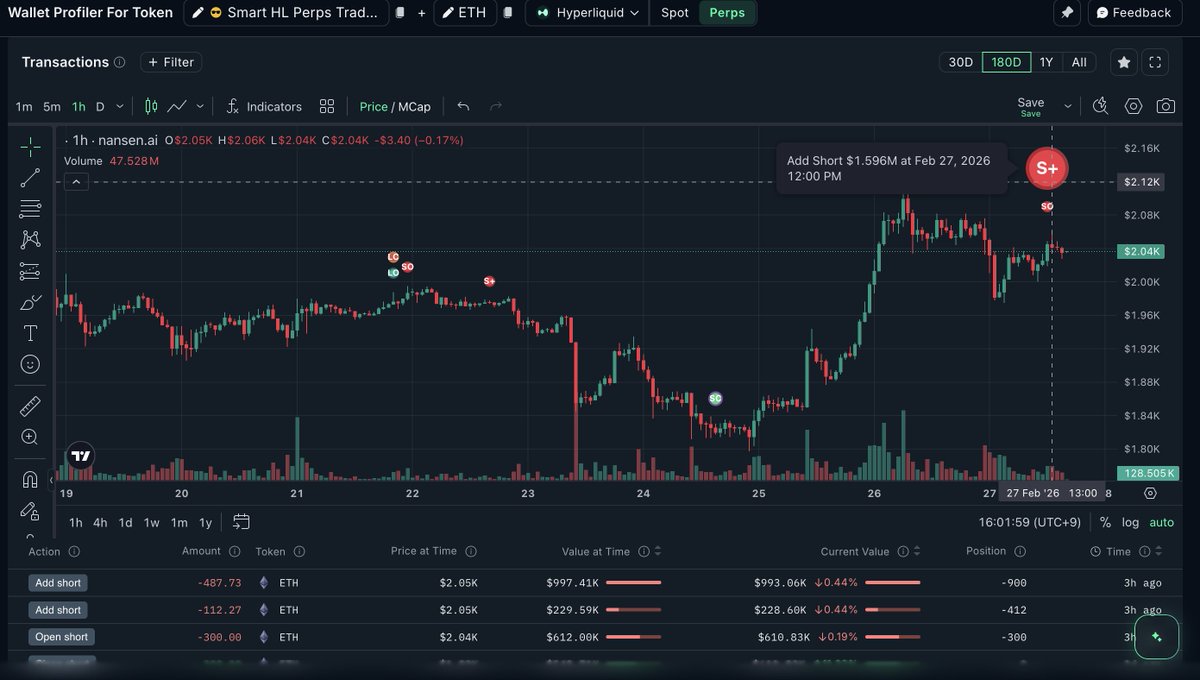Screen dimensions: 1200x680
Task: Open the Hyperliquid exchange dropdown
Action: [x=586, y=13]
